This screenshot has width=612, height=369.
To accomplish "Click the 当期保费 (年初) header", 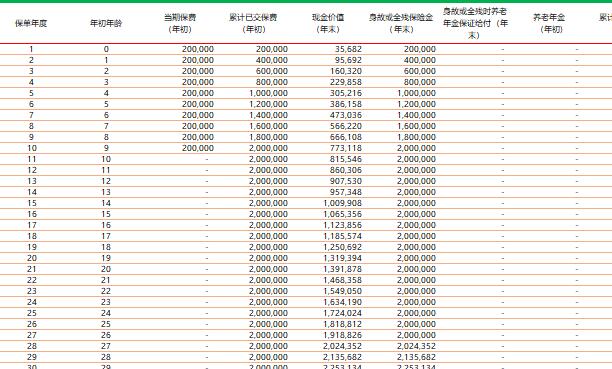I will 180,23.
